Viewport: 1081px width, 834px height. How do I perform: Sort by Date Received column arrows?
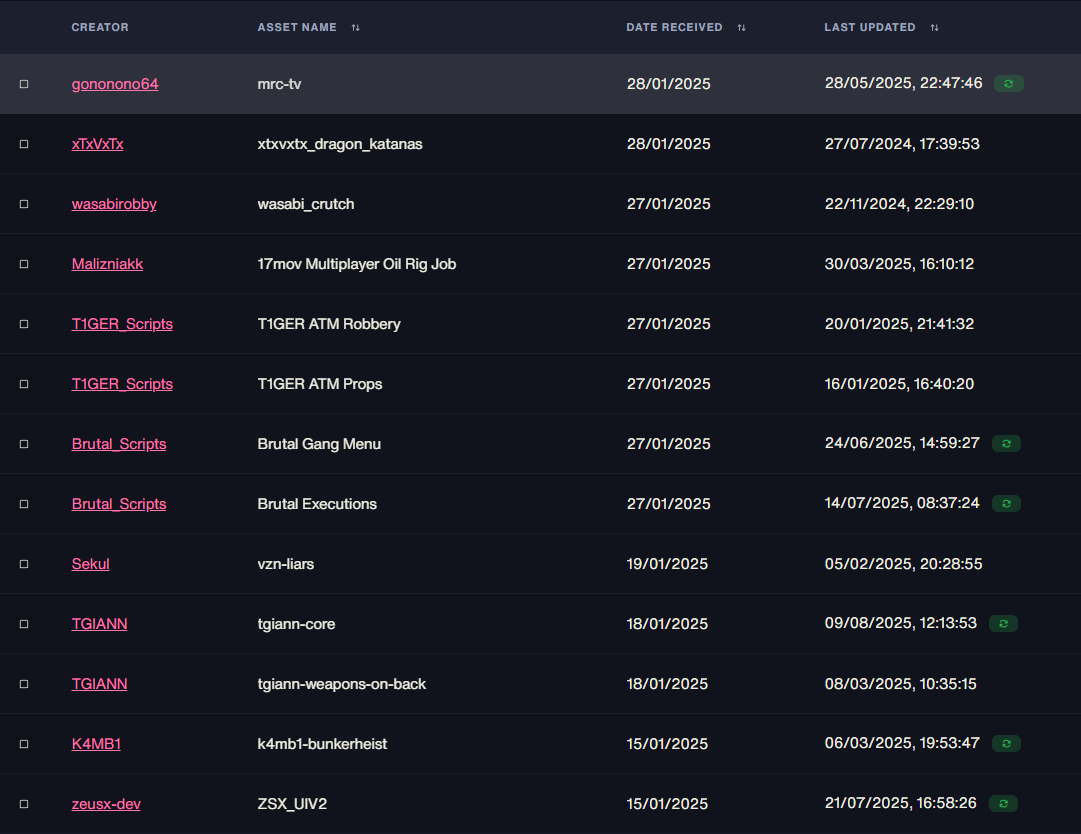click(x=742, y=28)
